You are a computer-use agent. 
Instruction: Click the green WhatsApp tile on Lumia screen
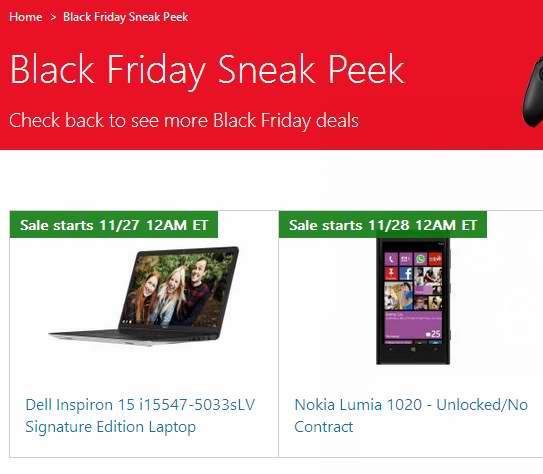420,259
